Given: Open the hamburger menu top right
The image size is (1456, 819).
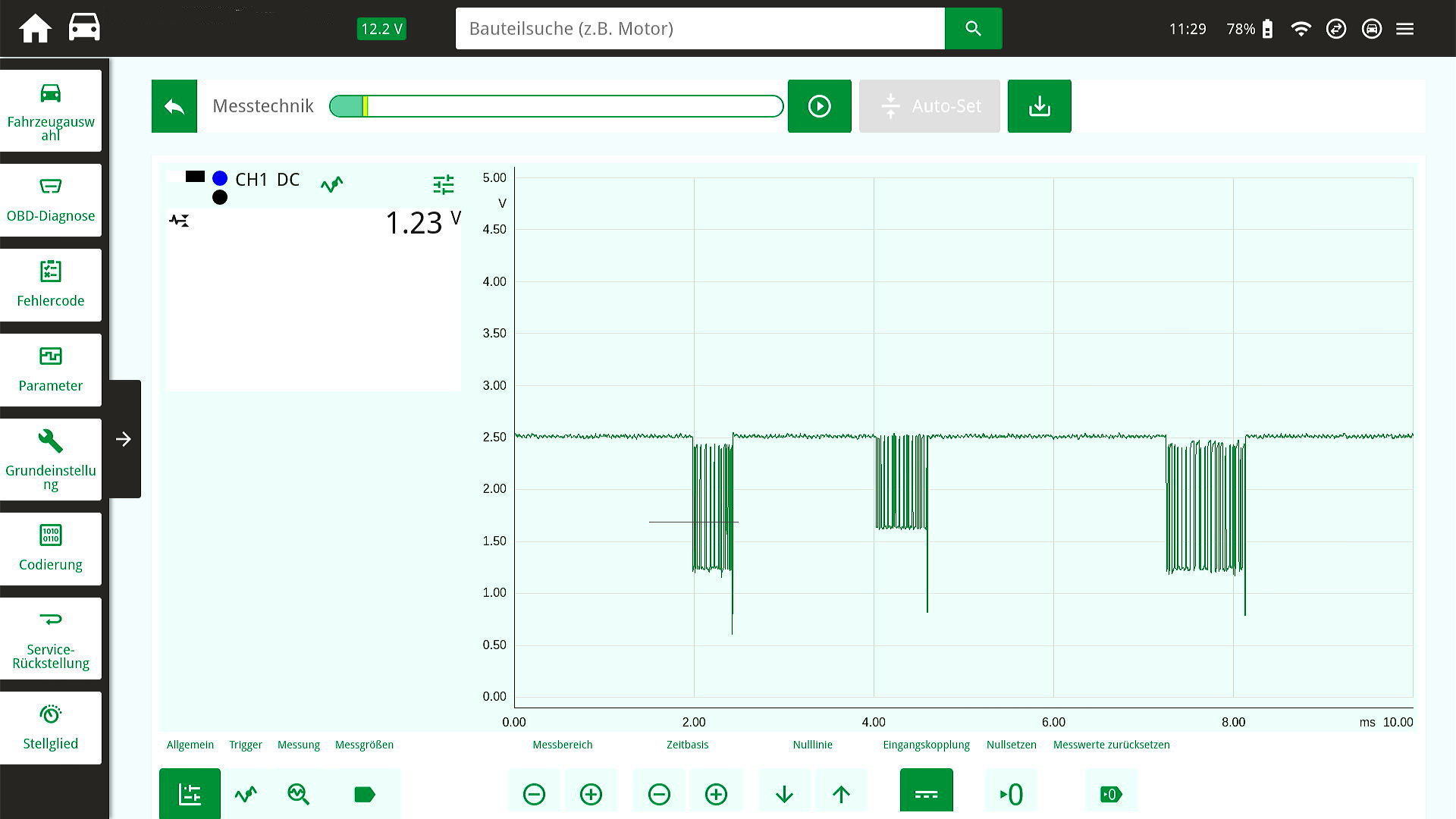Looking at the screenshot, I should click(1404, 29).
